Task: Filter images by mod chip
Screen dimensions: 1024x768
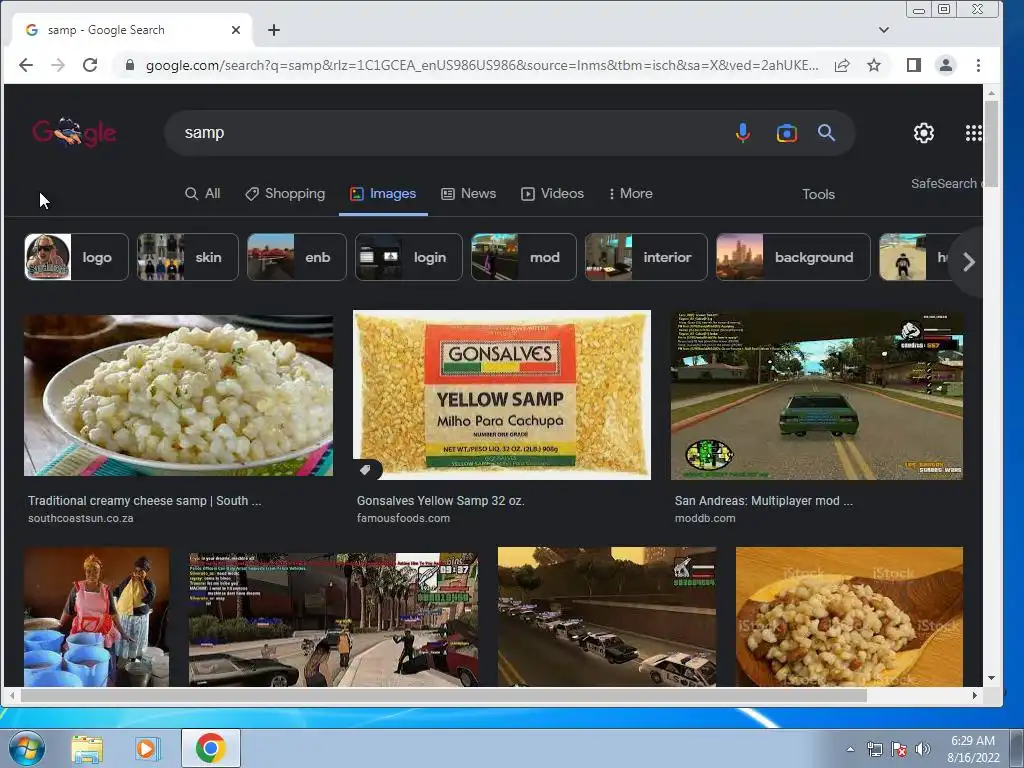Action: click(x=524, y=257)
